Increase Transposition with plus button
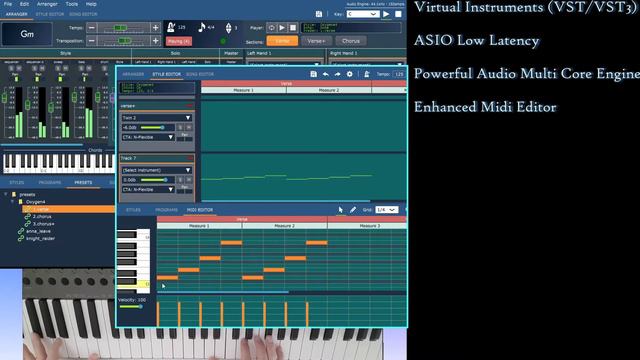The height and width of the screenshot is (360, 640). [156, 41]
